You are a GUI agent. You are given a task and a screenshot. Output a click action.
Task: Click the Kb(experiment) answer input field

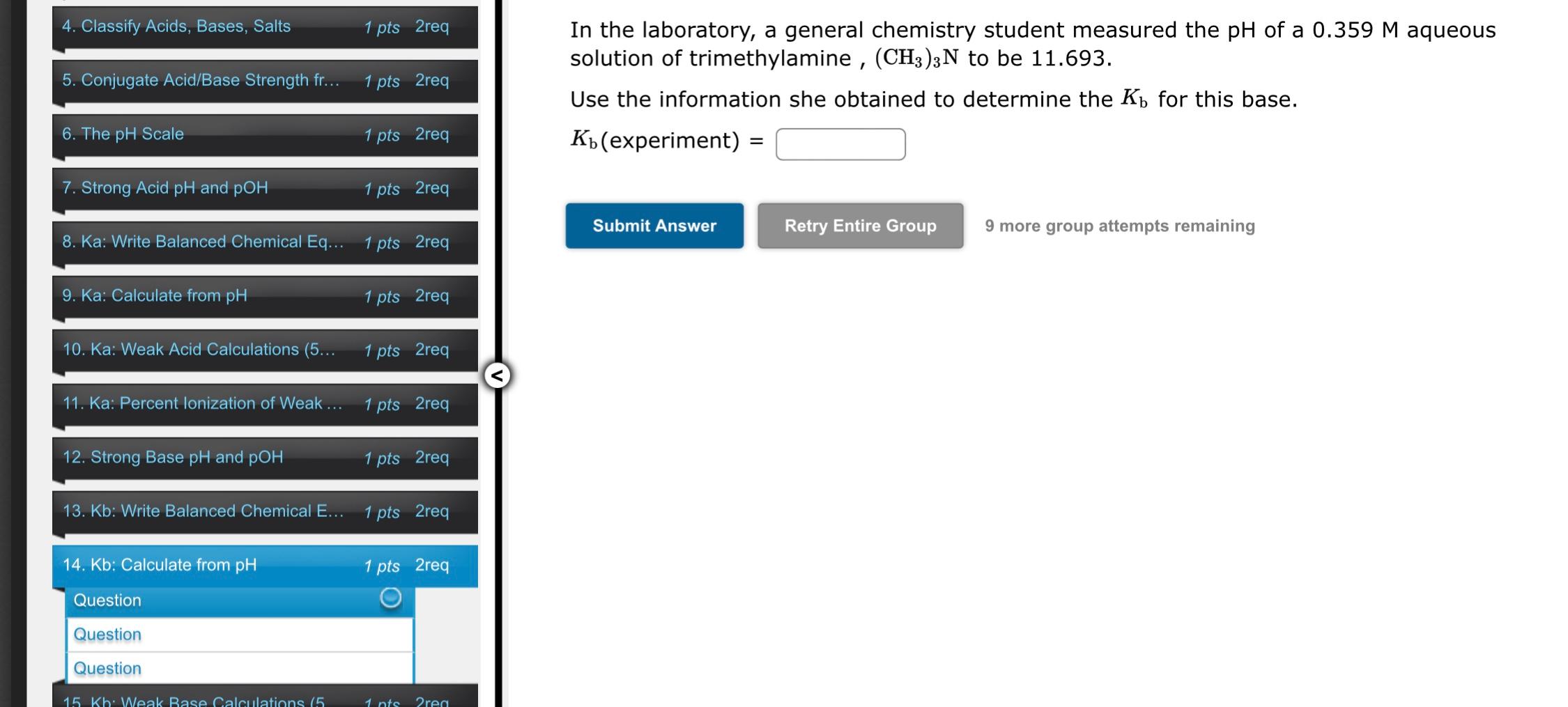click(x=840, y=144)
